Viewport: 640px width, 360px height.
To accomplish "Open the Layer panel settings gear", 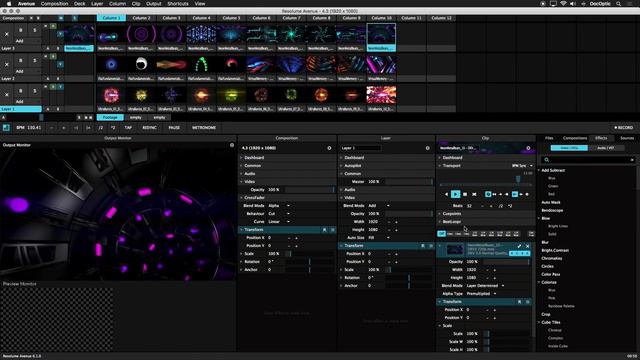I will click(428, 148).
